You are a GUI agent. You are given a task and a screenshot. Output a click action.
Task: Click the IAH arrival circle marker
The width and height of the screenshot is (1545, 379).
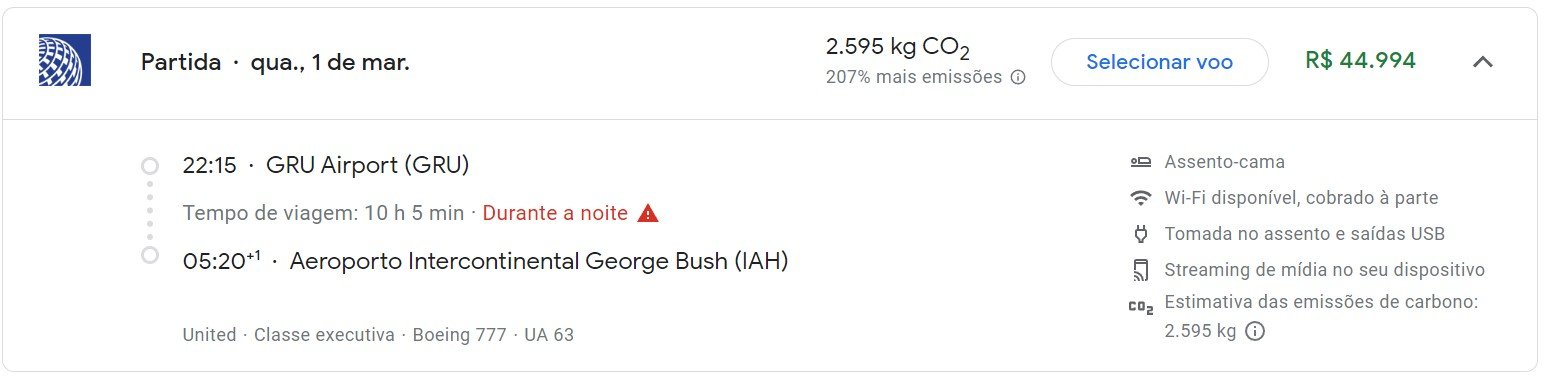tap(150, 255)
